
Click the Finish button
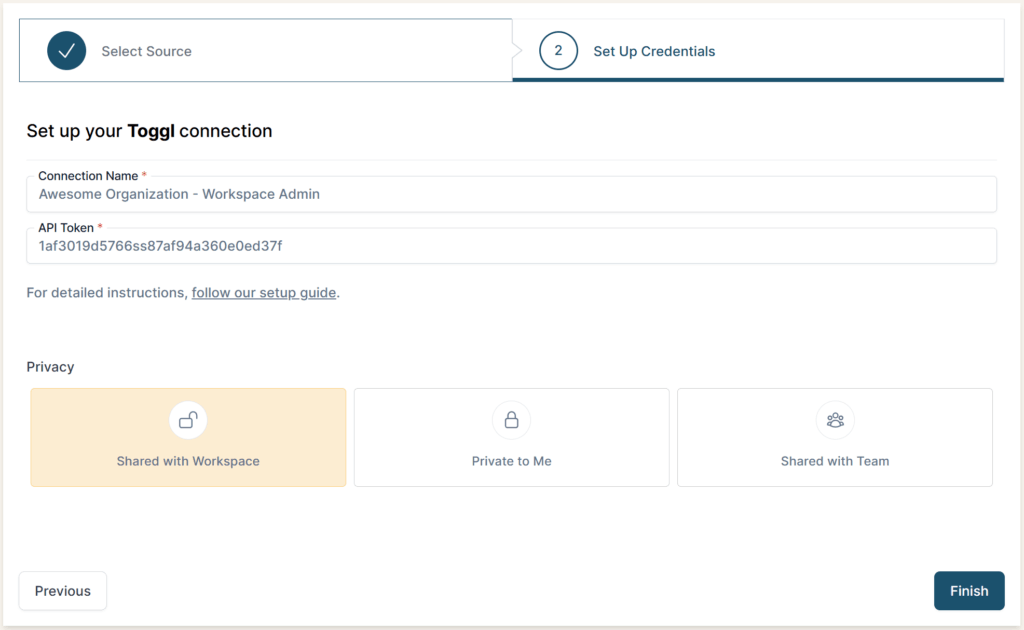969,591
